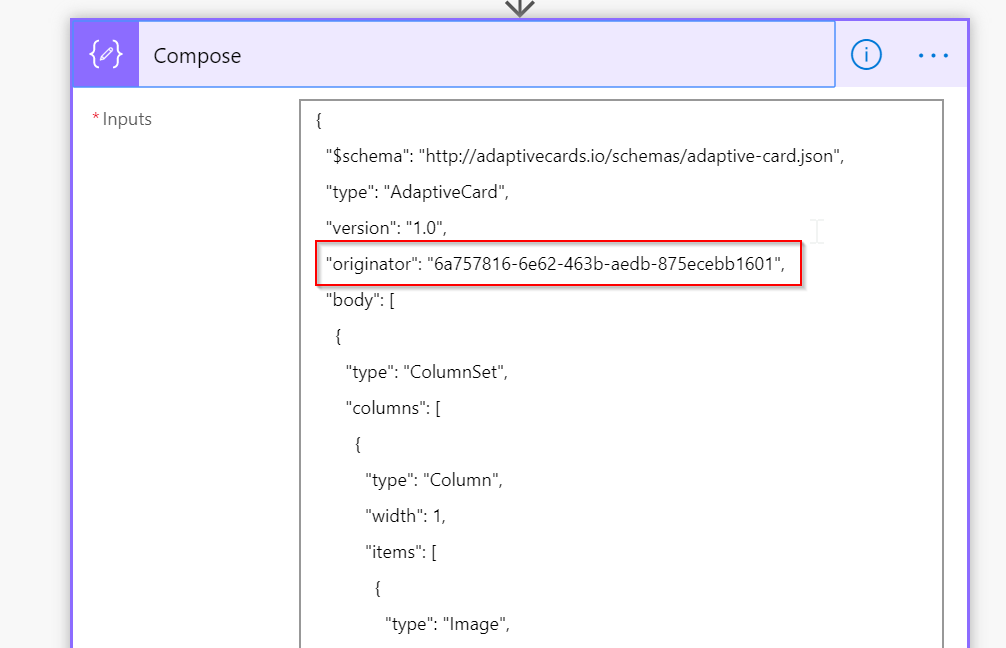Image resolution: width=1006 pixels, height=648 pixels.
Task: Click the "type": "Image" line
Action: (x=447, y=624)
